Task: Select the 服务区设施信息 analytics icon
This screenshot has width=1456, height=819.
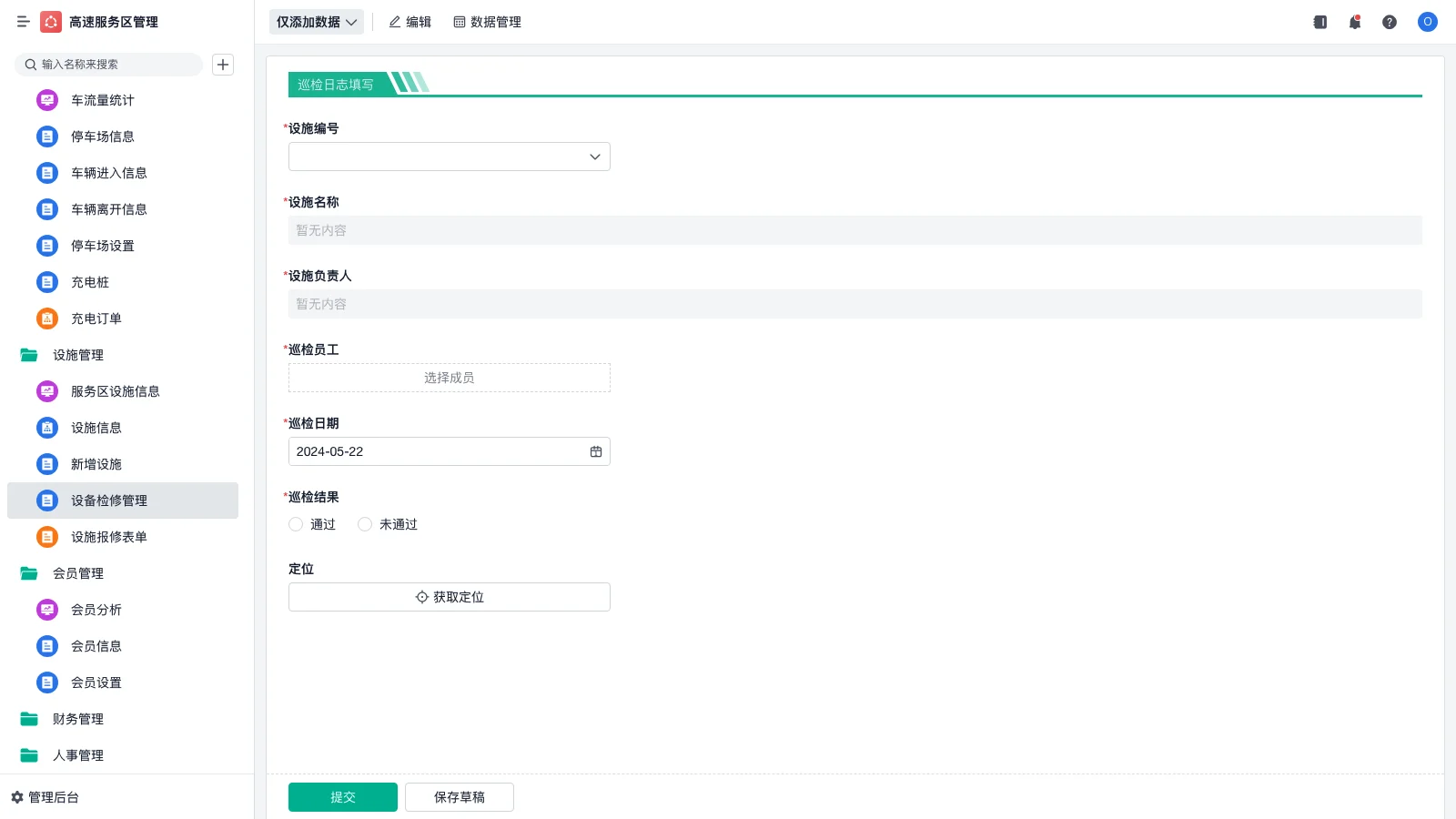Action: point(46,391)
